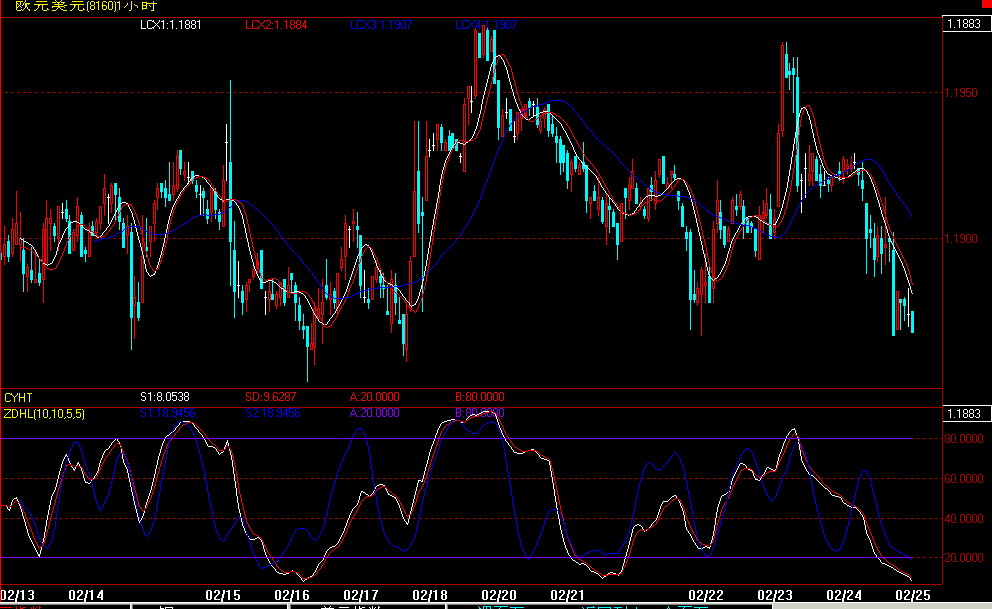Click the SD:9.6287 value in the CYHT row

271,397
